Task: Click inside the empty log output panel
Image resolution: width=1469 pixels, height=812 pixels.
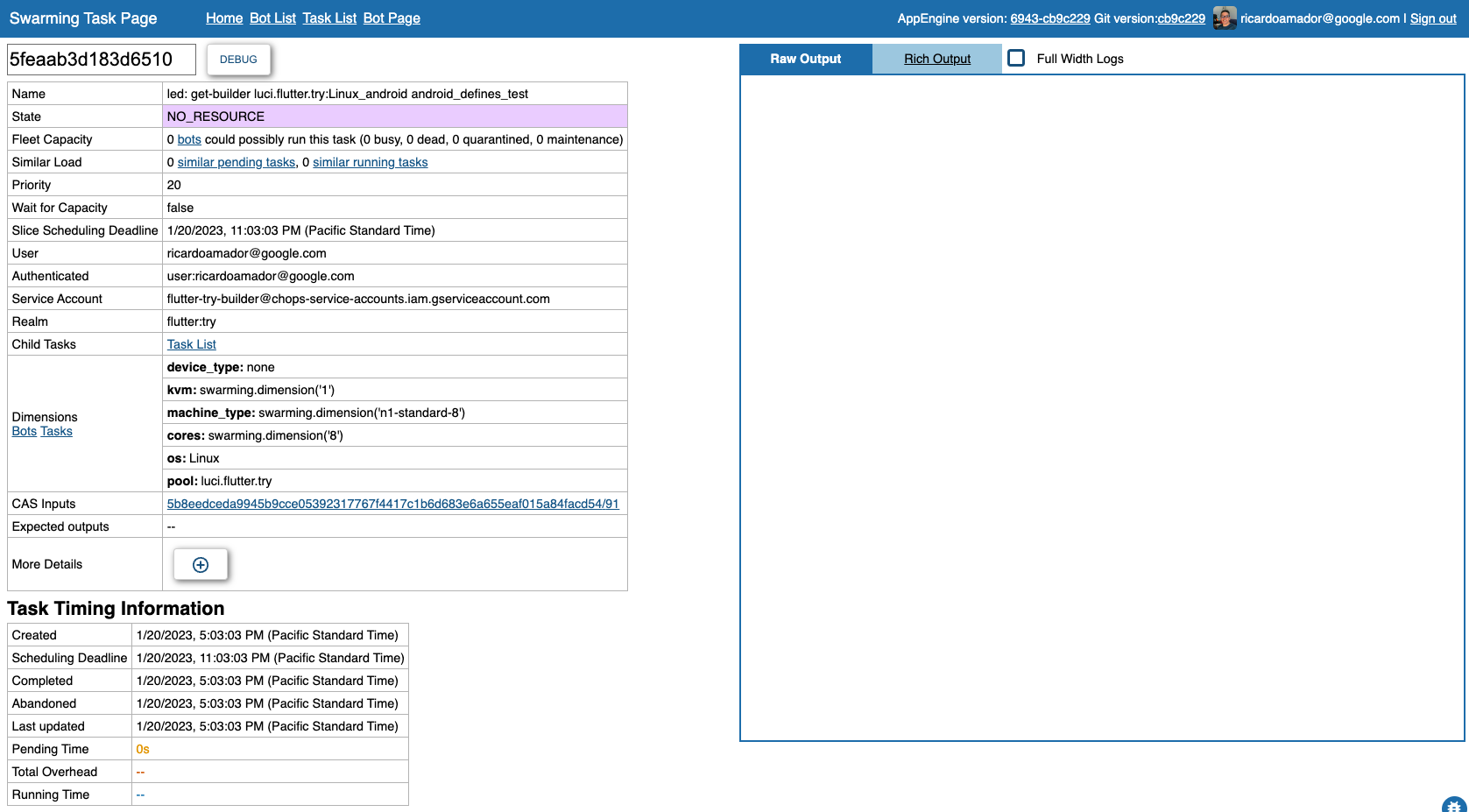Action: (x=1102, y=407)
